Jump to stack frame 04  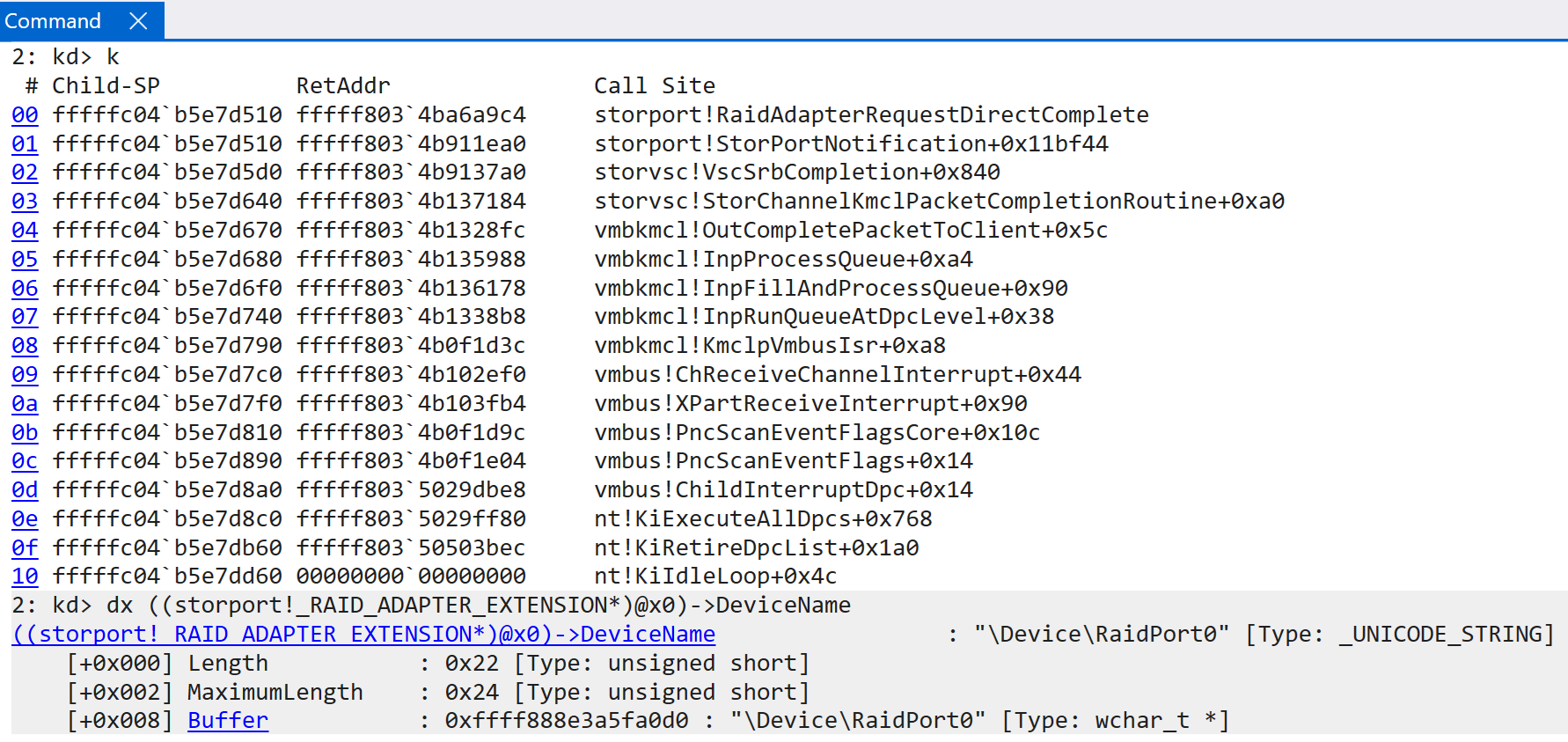click(x=25, y=231)
